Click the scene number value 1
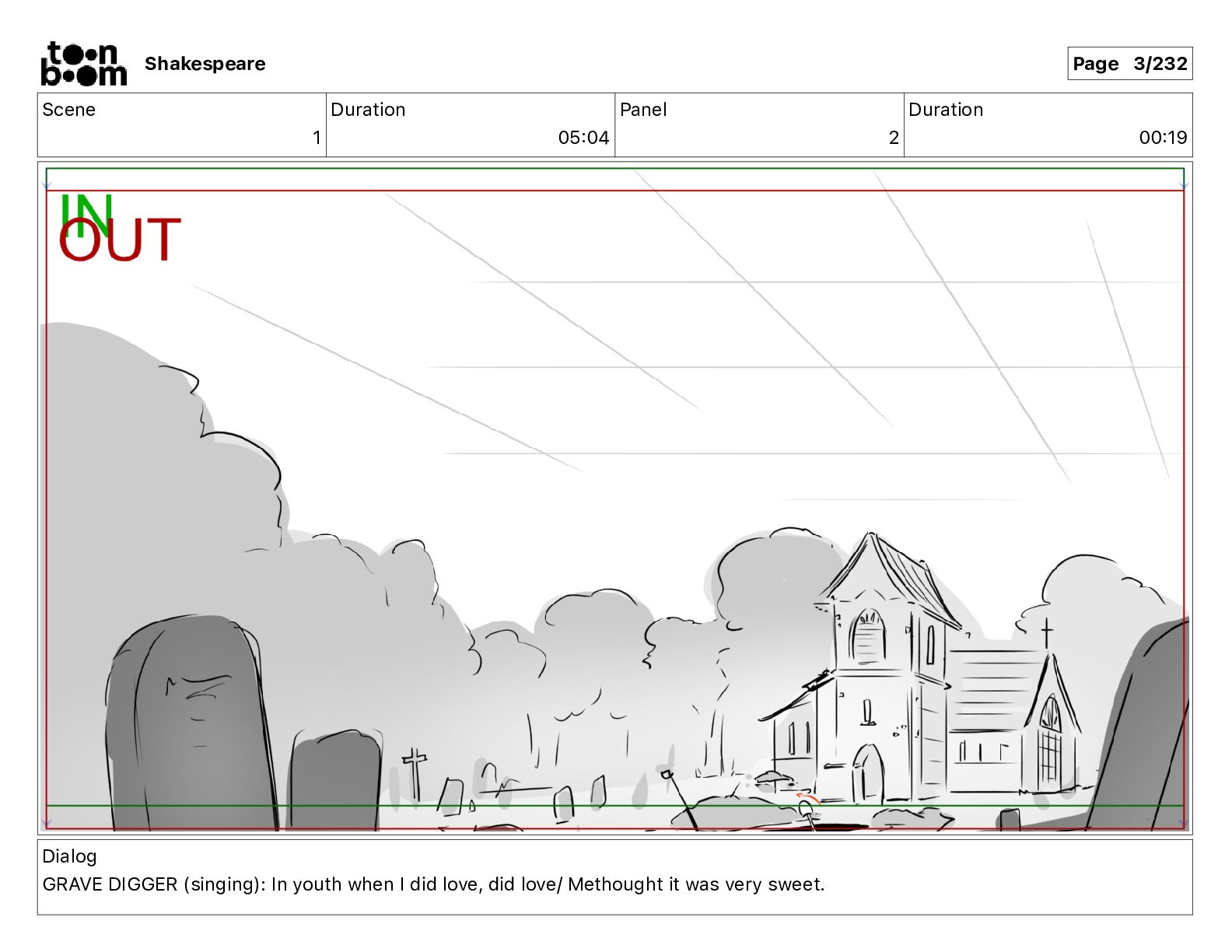Image resolution: width=1232 pixels, height=952 pixels. coord(317,138)
